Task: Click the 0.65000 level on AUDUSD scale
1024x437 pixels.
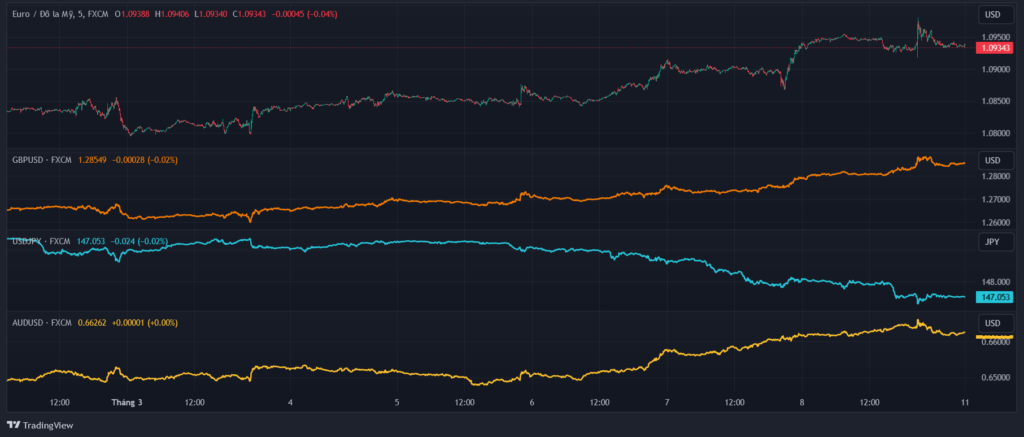Action: [995, 378]
